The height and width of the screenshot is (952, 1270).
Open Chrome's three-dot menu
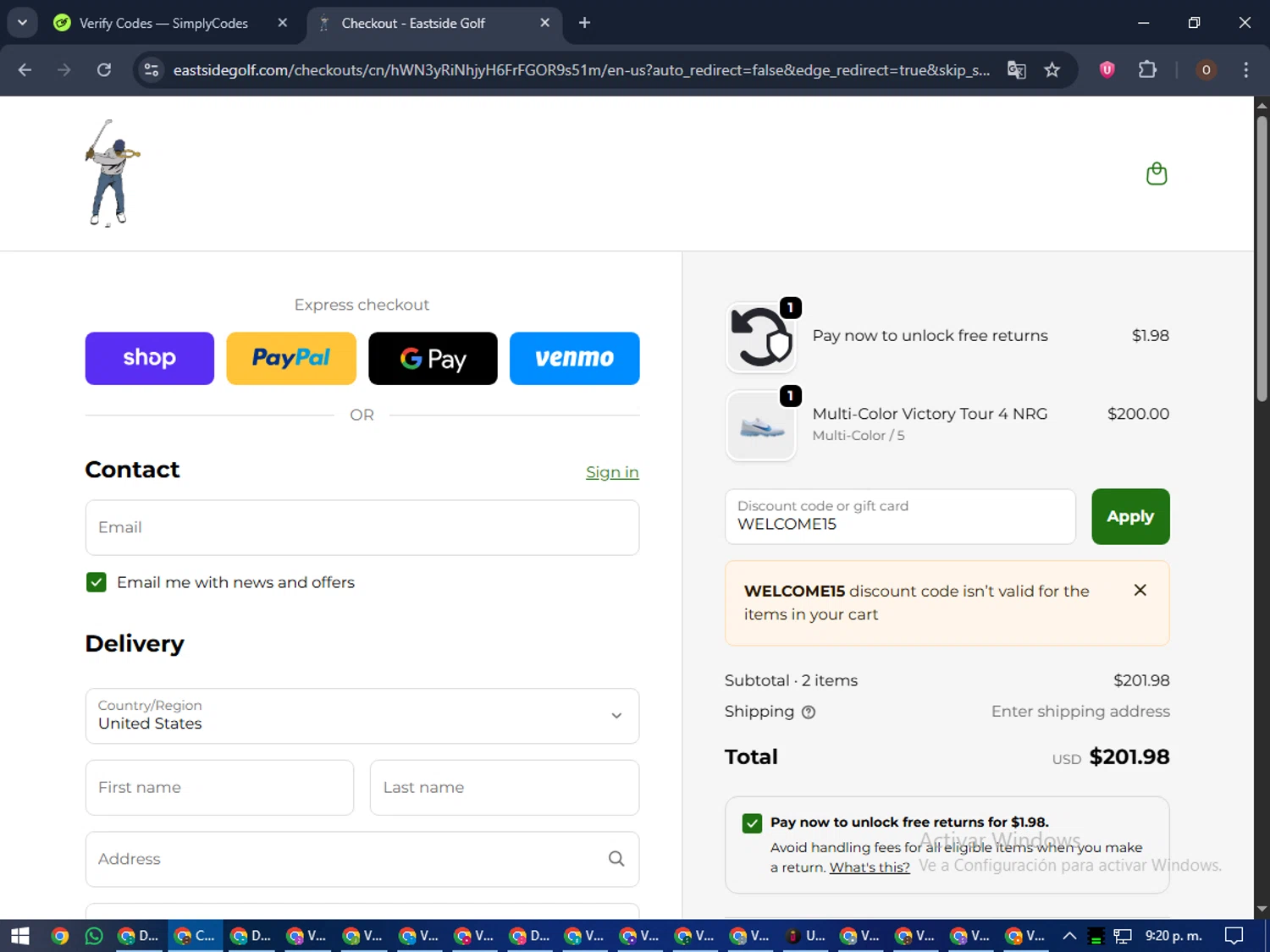click(x=1245, y=69)
